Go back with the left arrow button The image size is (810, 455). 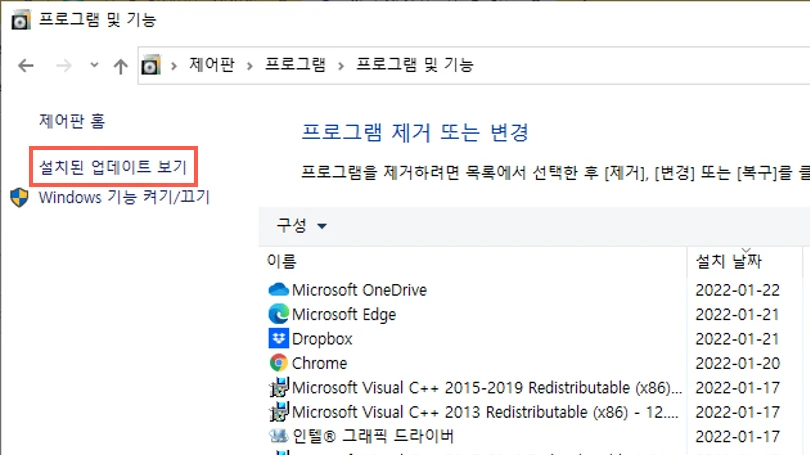pos(26,66)
